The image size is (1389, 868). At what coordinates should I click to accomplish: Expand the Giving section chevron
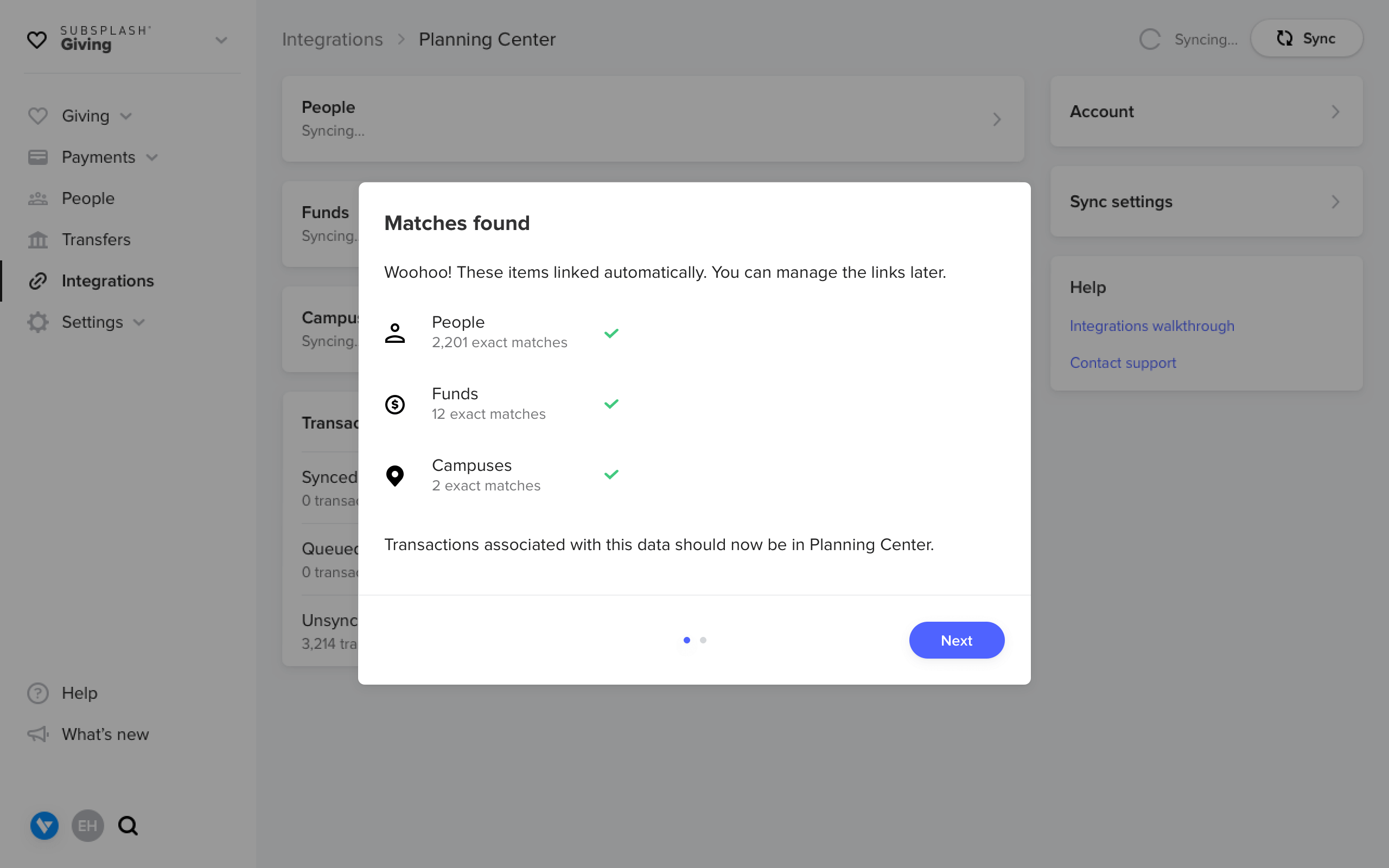(x=126, y=116)
